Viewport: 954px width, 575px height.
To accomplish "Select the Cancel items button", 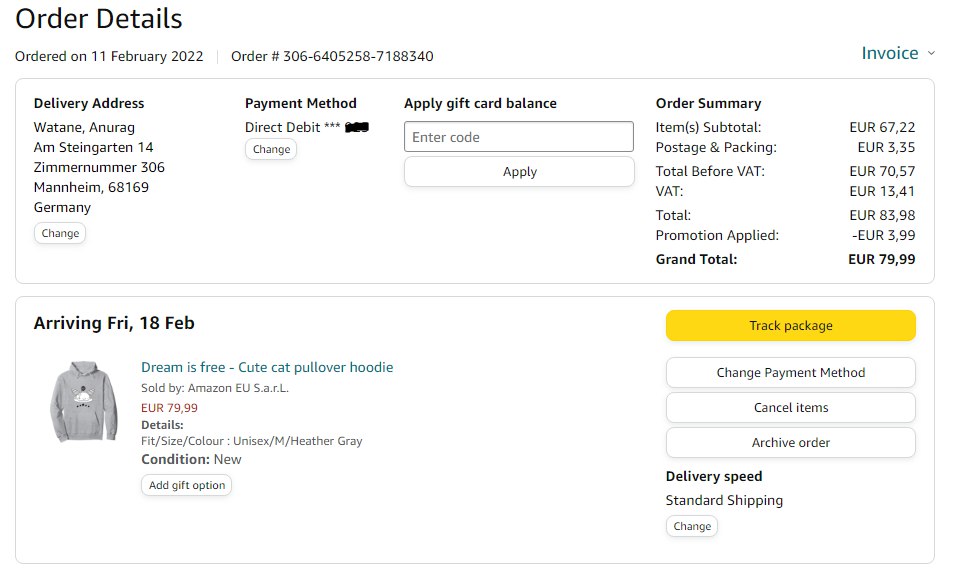I will tap(790, 407).
